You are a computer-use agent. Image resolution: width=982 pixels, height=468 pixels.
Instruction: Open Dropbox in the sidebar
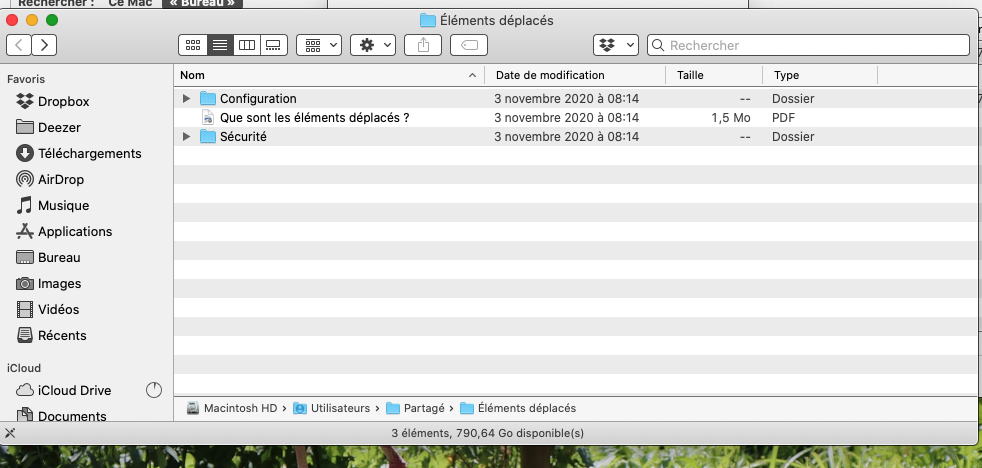point(53,101)
